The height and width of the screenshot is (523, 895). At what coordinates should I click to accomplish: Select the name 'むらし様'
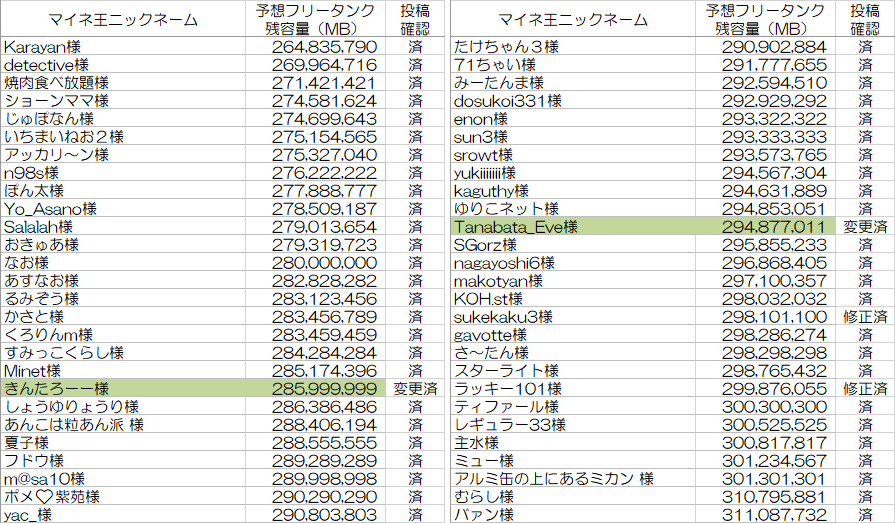click(484, 497)
